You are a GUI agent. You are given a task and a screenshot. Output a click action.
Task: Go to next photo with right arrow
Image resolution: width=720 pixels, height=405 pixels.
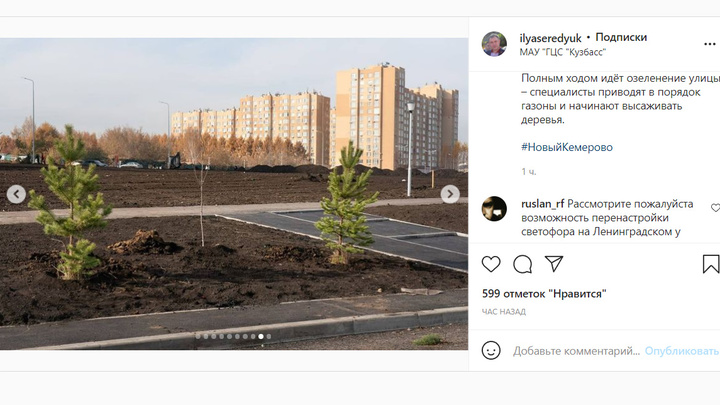[x=450, y=194]
